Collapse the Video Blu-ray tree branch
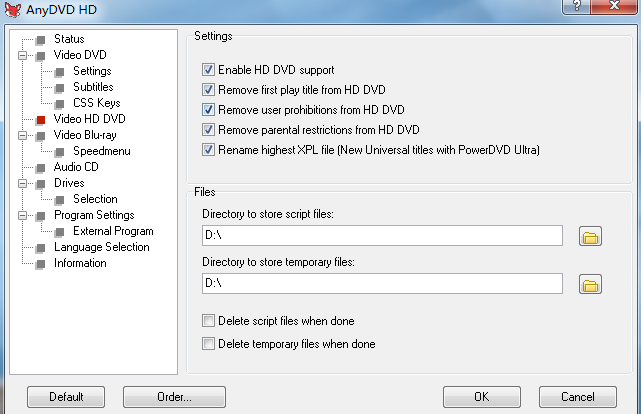 (x=22, y=135)
